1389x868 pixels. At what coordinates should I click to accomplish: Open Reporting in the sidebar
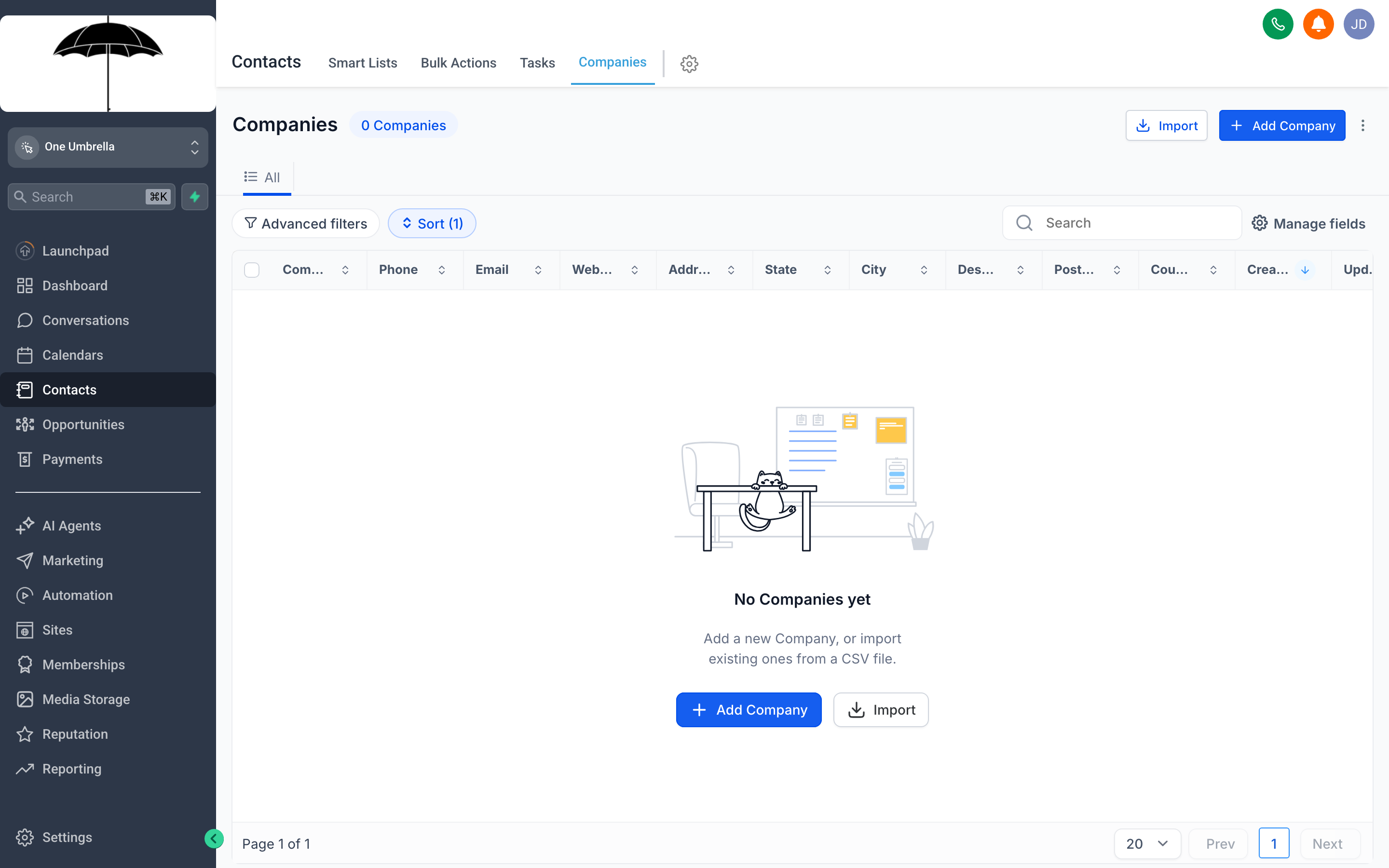tap(108, 769)
